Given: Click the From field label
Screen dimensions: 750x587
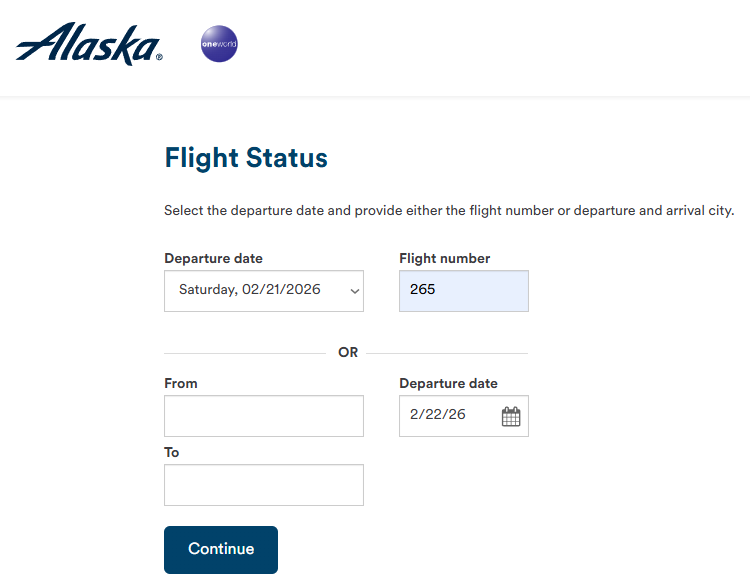Looking at the screenshot, I should point(181,383).
